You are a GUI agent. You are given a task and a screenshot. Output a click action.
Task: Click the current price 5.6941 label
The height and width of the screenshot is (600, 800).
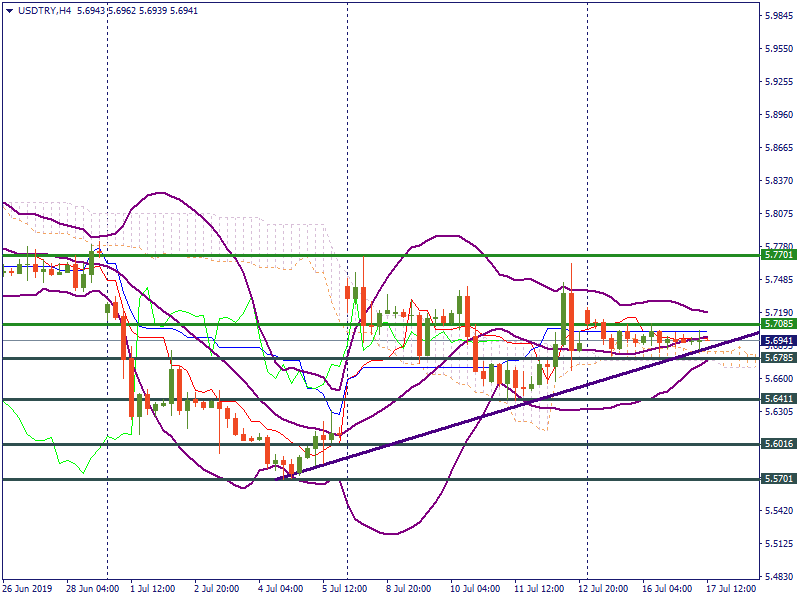[778, 341]
